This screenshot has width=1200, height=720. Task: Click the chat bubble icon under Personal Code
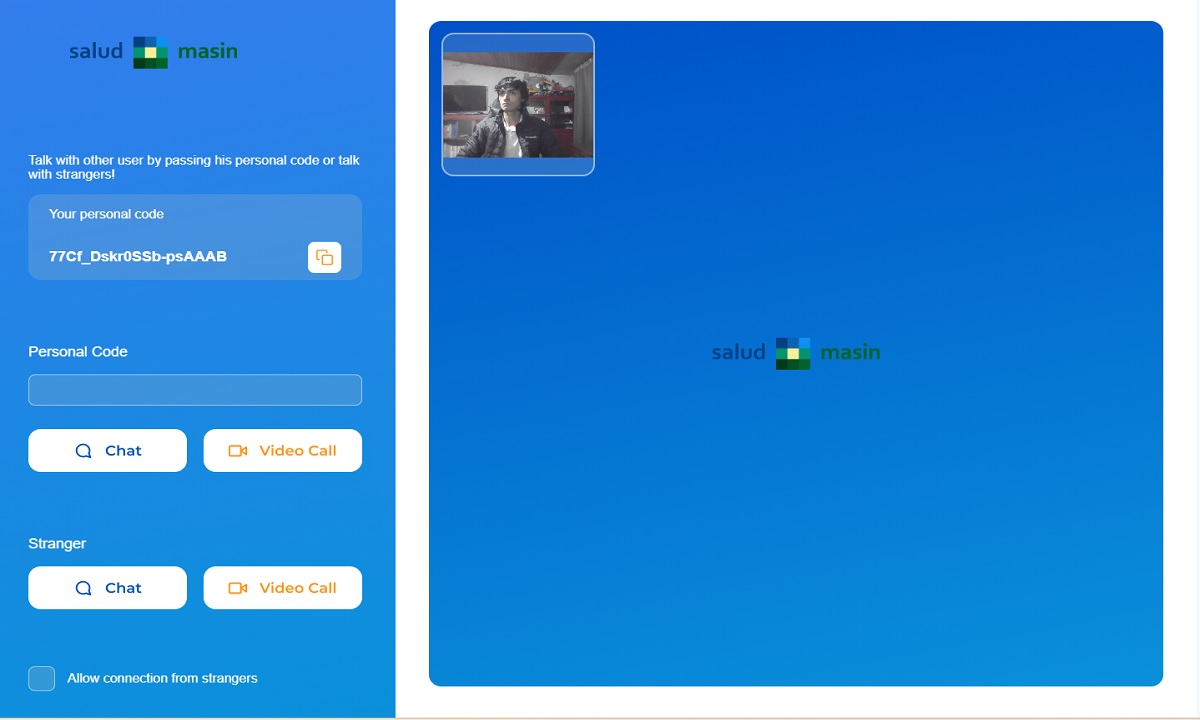(x=84, y=451)
